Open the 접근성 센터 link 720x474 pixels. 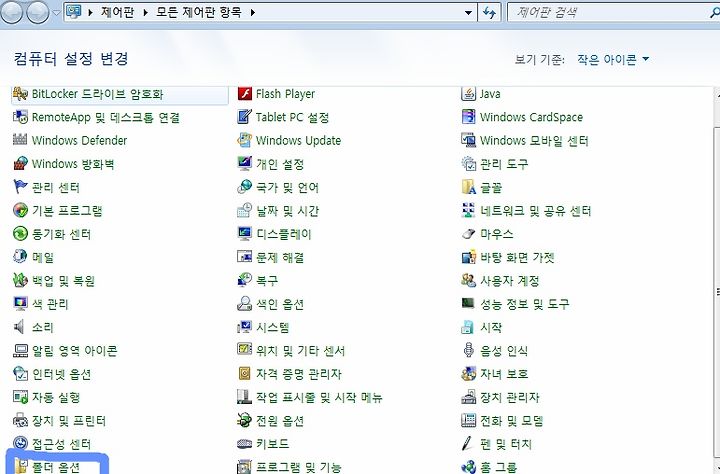62,444
